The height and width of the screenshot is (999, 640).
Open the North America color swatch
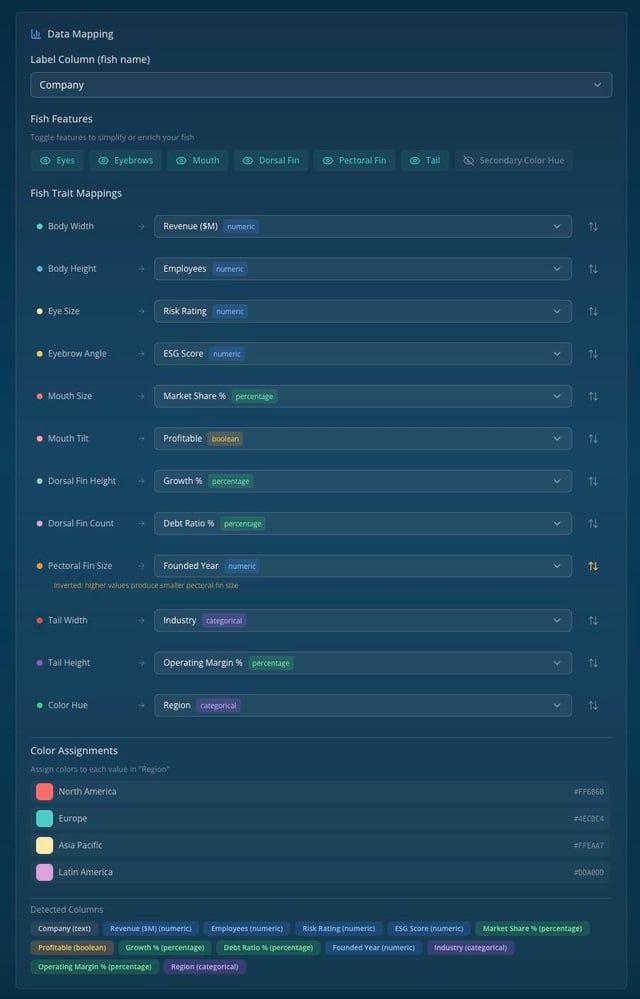[x=44, y=792]
